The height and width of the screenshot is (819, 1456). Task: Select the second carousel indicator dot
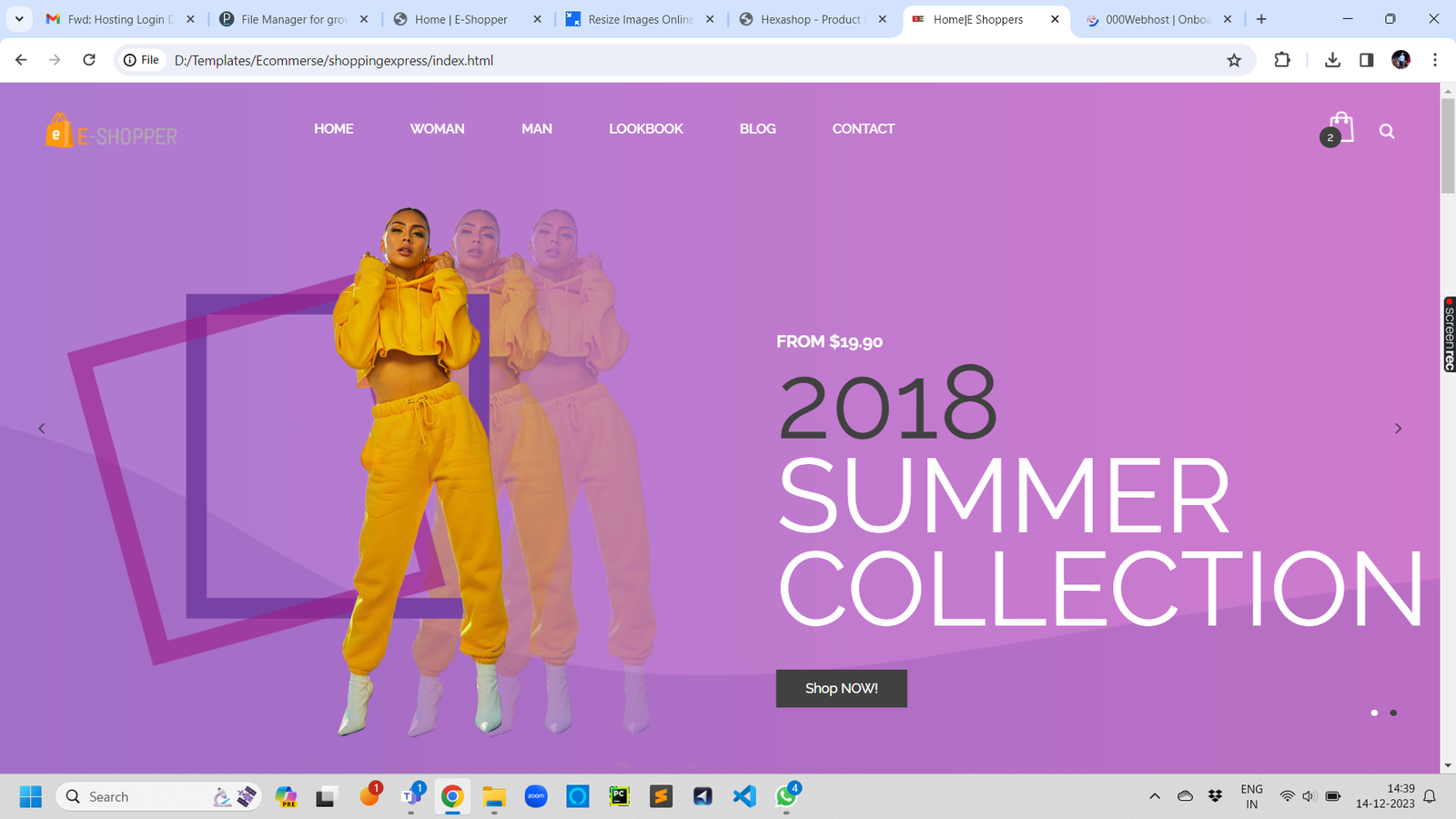[x=1392, y=713]
